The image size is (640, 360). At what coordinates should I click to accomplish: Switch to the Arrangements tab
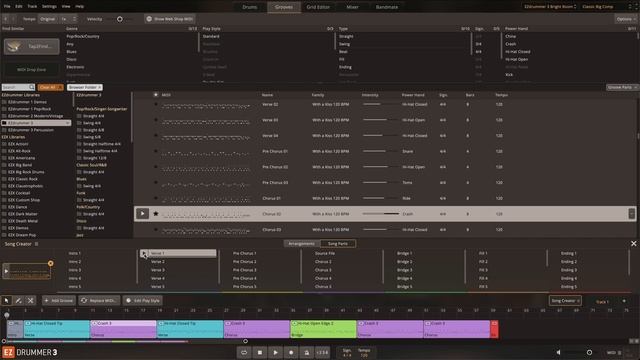(x=302, y=244)
